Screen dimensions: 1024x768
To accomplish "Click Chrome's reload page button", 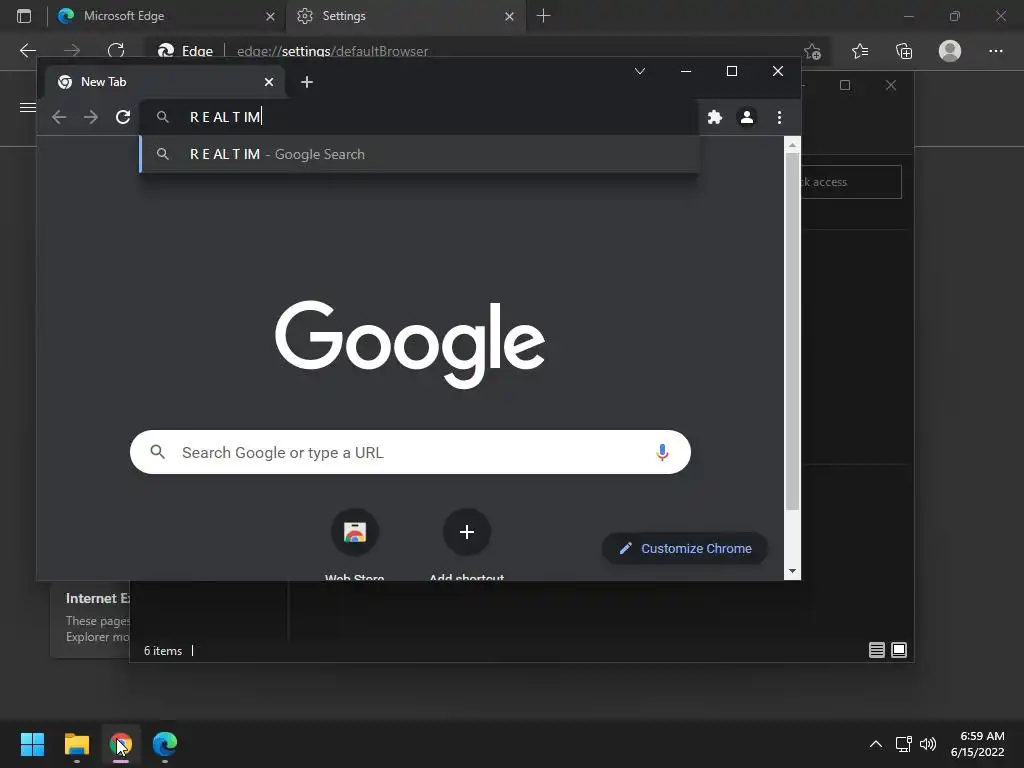I will [123, 117].
